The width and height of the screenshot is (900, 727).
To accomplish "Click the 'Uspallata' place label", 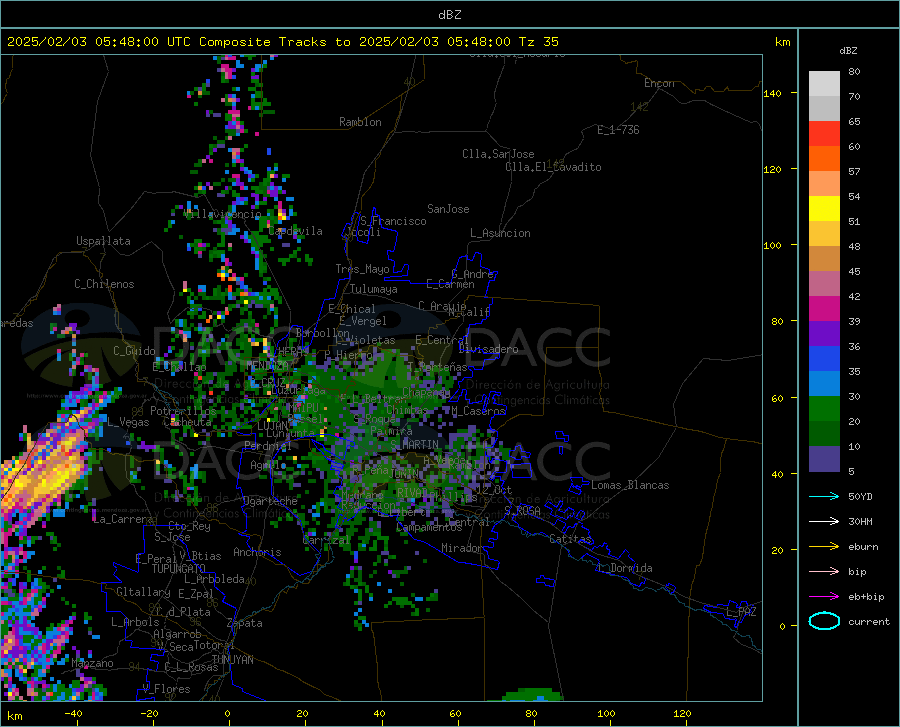I will pos(103,242).
